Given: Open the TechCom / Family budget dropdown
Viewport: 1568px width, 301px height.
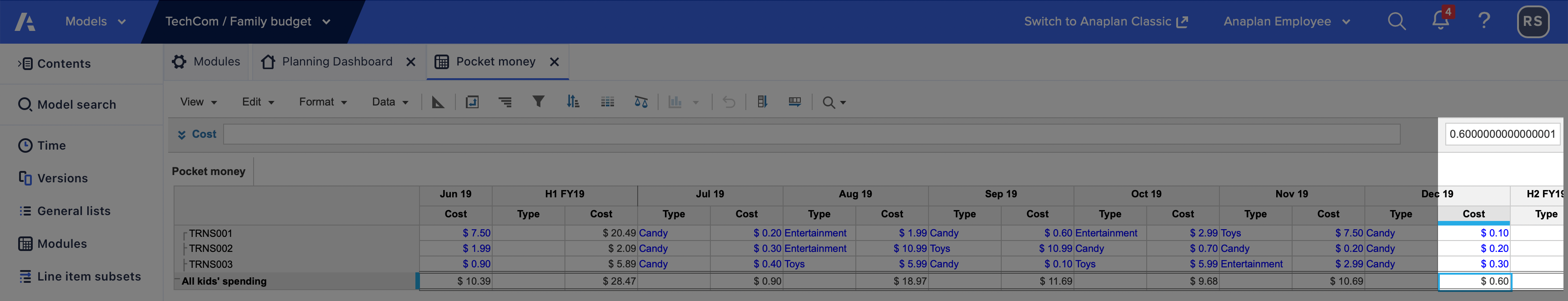Looking at the screenshot, I should coord(247,21).
